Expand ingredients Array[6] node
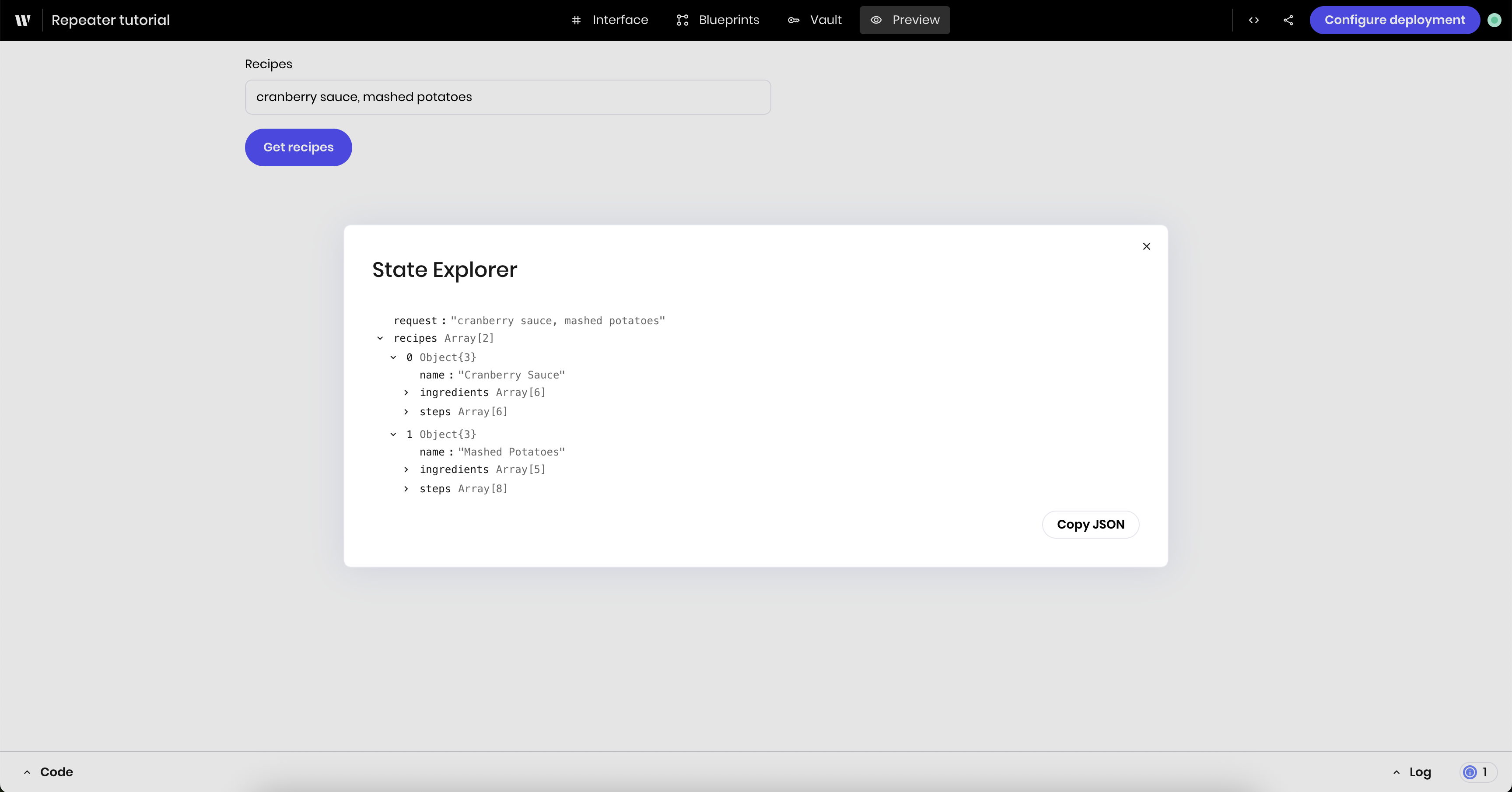This screenshot has height=792, width=1512. click(x=406, y=392)
